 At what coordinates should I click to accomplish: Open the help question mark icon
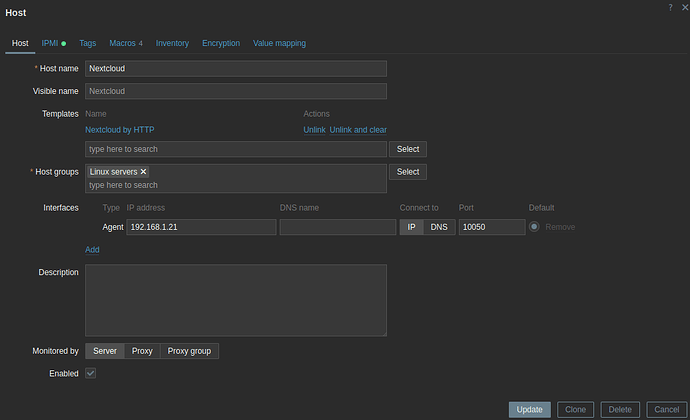click(670, 7)
